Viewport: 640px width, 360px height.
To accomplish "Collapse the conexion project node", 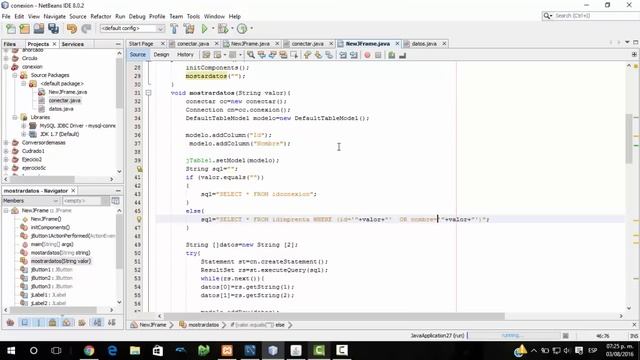I will tap(6, 67).
